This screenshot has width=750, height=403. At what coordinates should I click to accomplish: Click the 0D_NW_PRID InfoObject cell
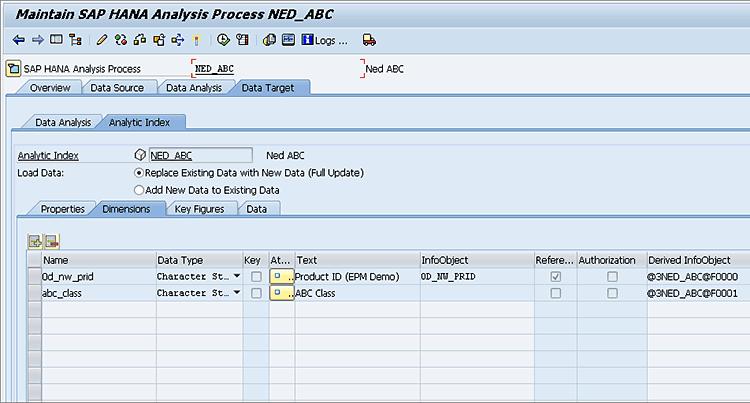(x=477, y=277)
